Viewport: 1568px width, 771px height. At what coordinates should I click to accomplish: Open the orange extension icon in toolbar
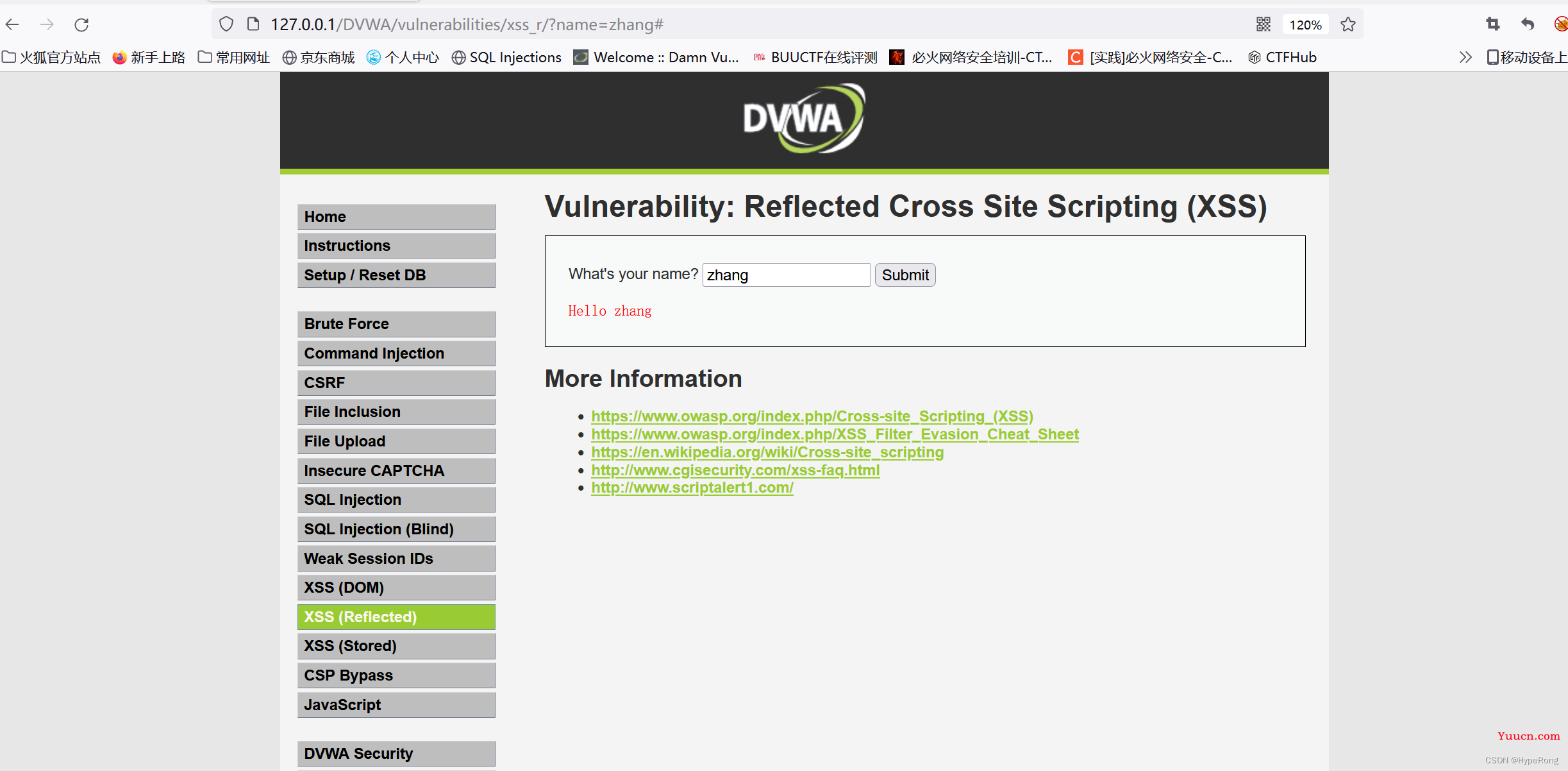point(1561,24)
